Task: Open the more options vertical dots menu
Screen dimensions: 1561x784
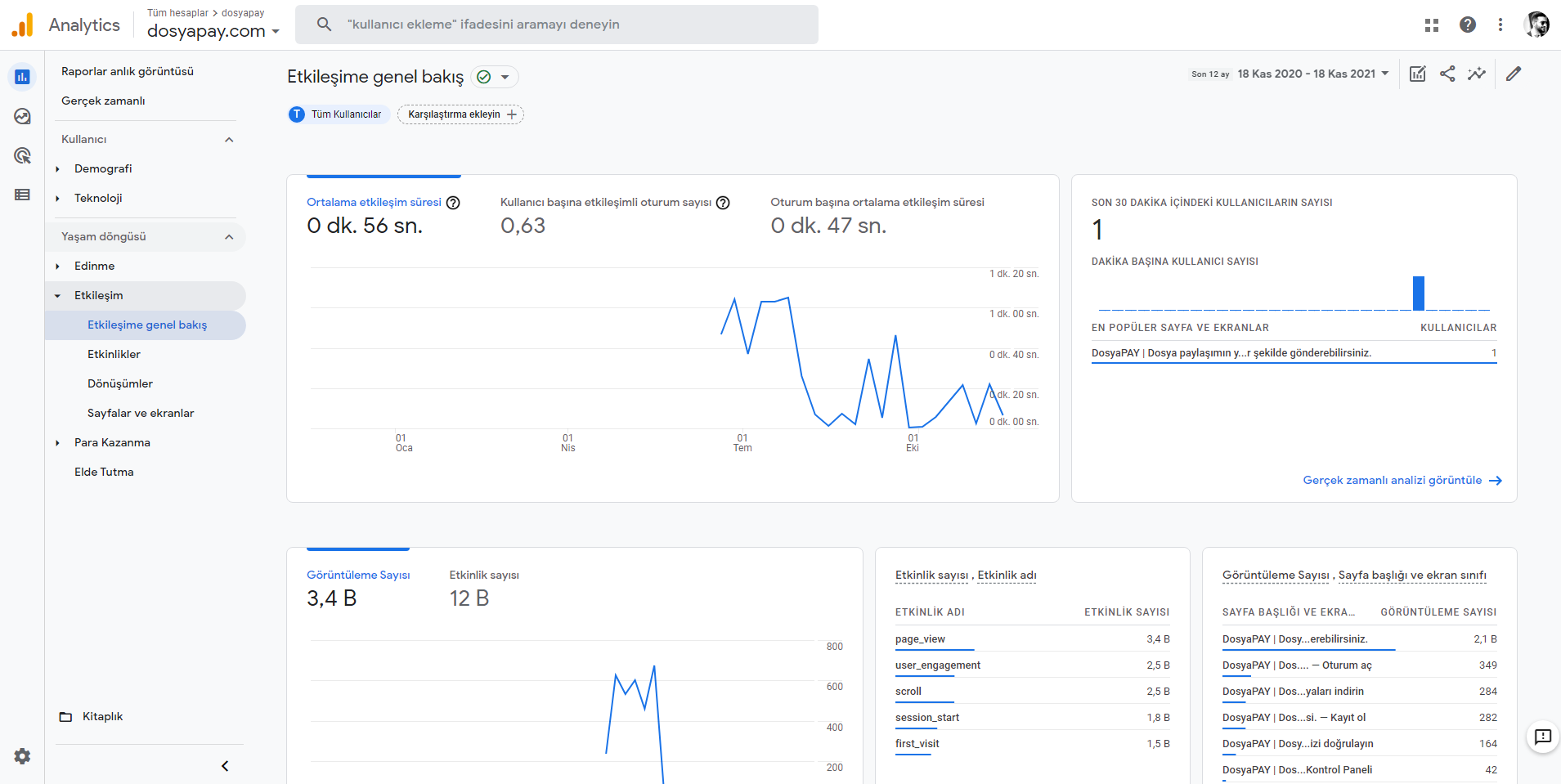Action: [1500, 25]
